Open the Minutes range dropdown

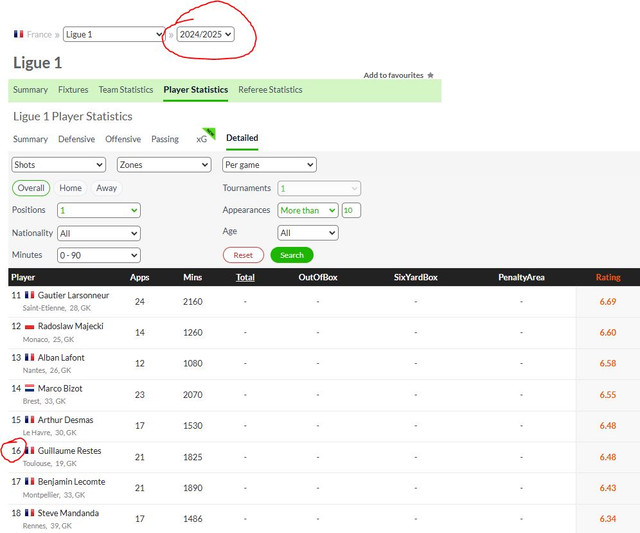coord(99,255)
